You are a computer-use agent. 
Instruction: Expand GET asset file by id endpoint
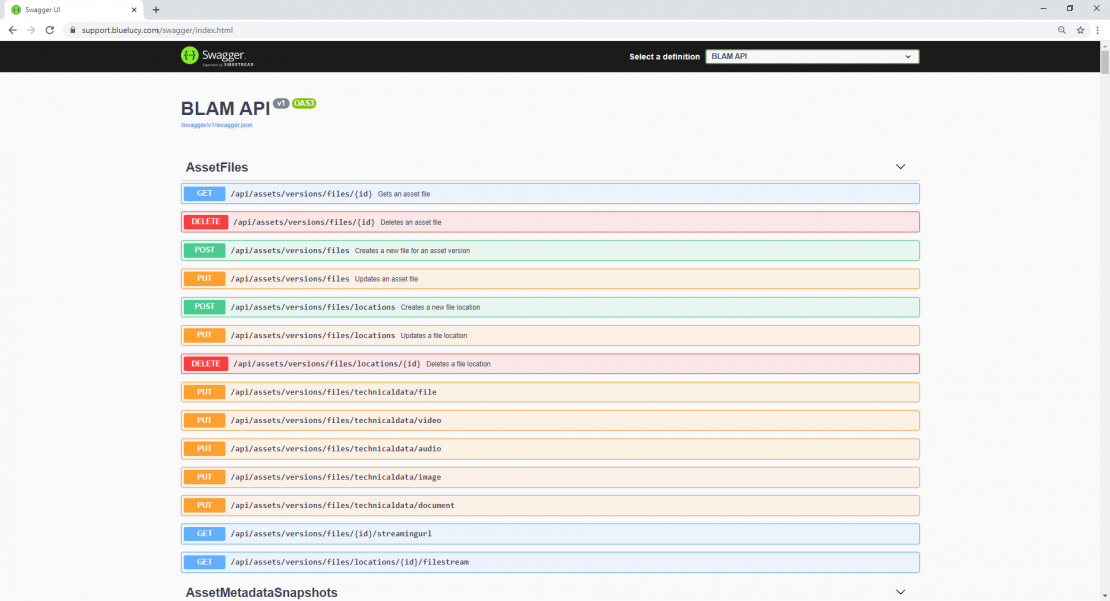550,194
